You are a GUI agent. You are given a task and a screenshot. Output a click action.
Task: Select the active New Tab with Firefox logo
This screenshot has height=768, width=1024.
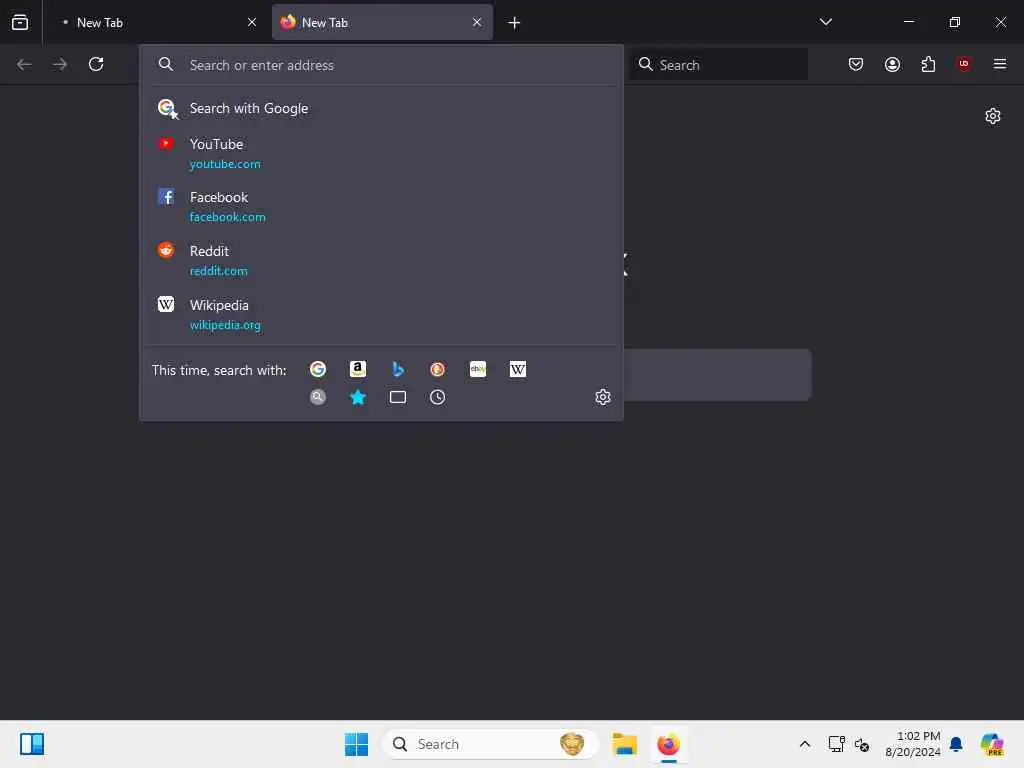(382, 22)
